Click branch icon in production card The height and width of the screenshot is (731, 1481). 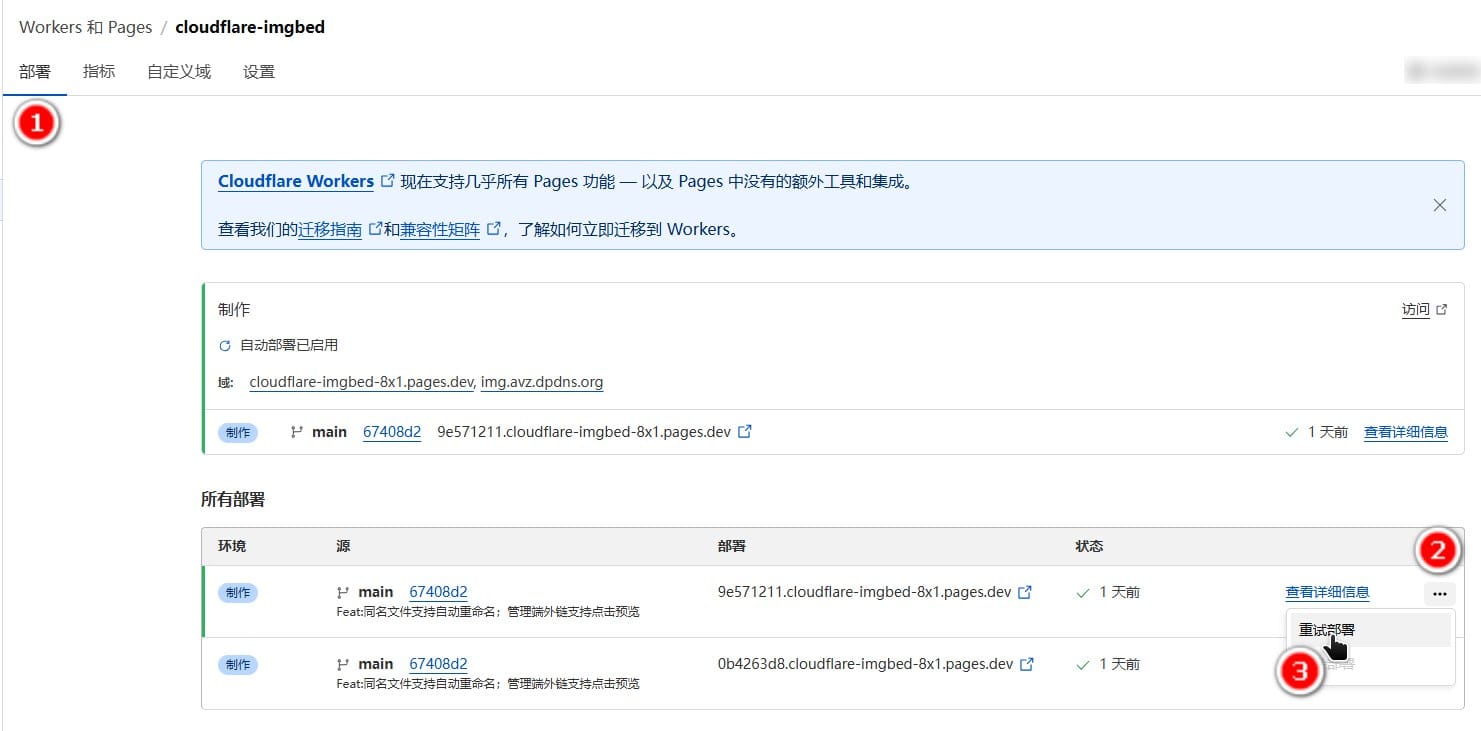tap(296, 433)
